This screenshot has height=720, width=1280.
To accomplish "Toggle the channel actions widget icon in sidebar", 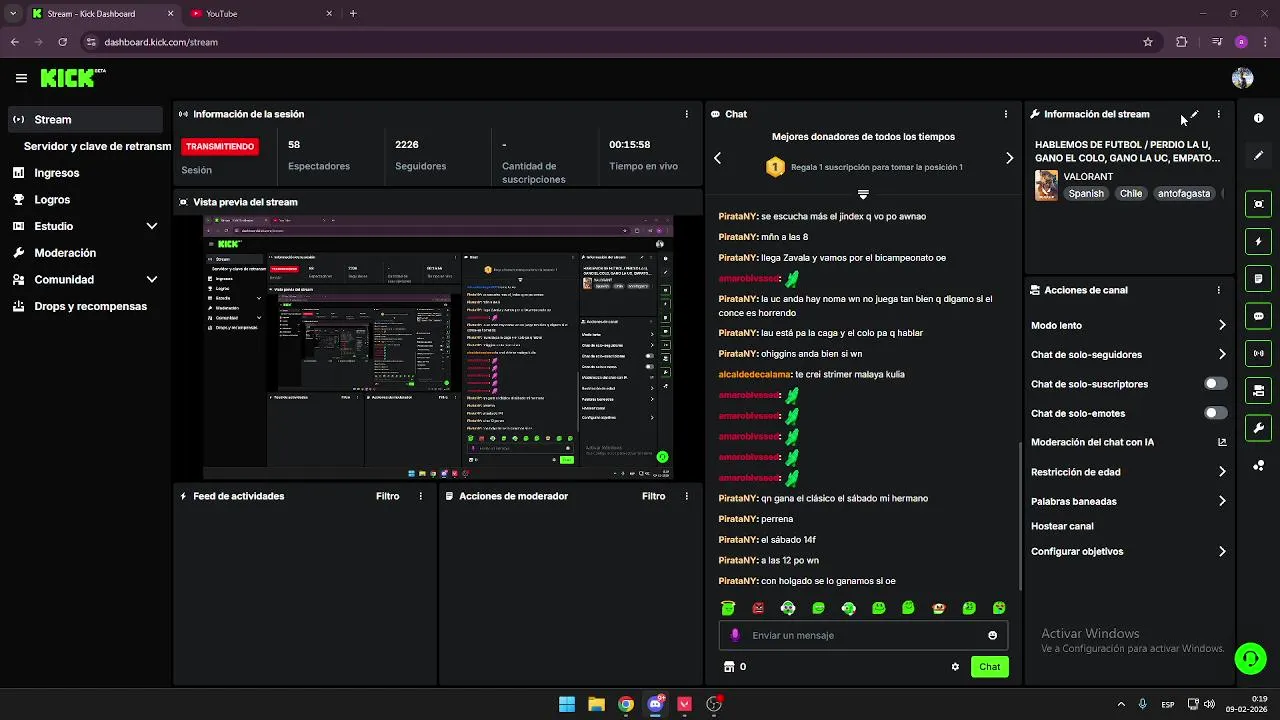I will coord(1258,390).
